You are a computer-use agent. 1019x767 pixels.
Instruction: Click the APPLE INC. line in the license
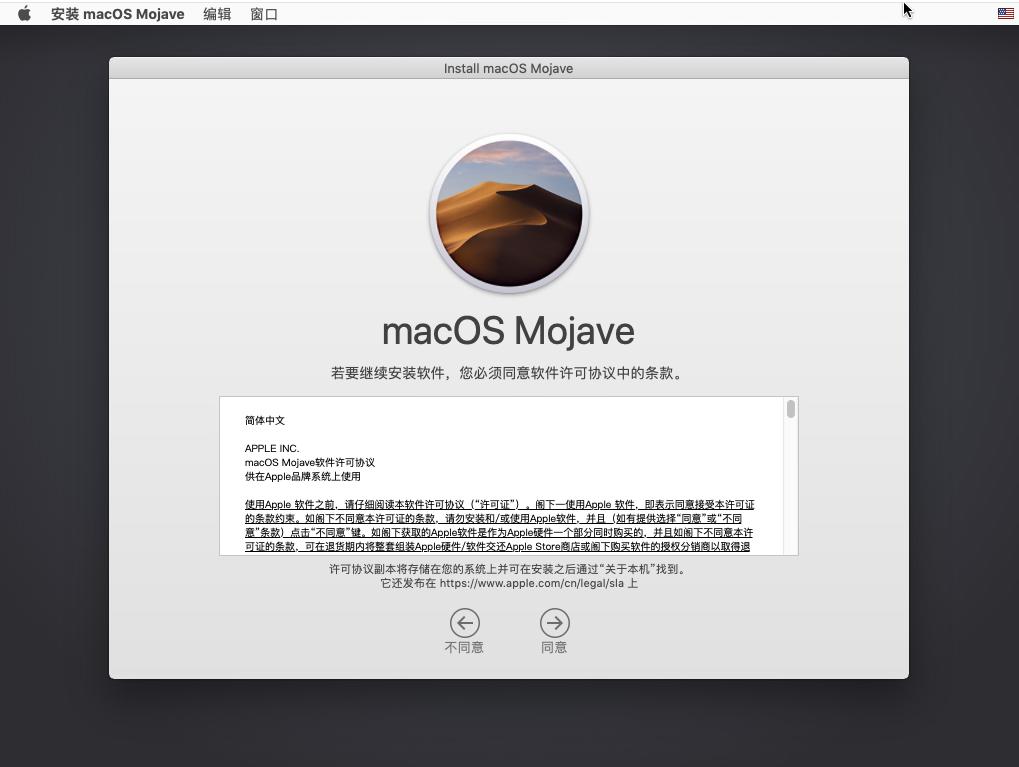tap(269, 449)
